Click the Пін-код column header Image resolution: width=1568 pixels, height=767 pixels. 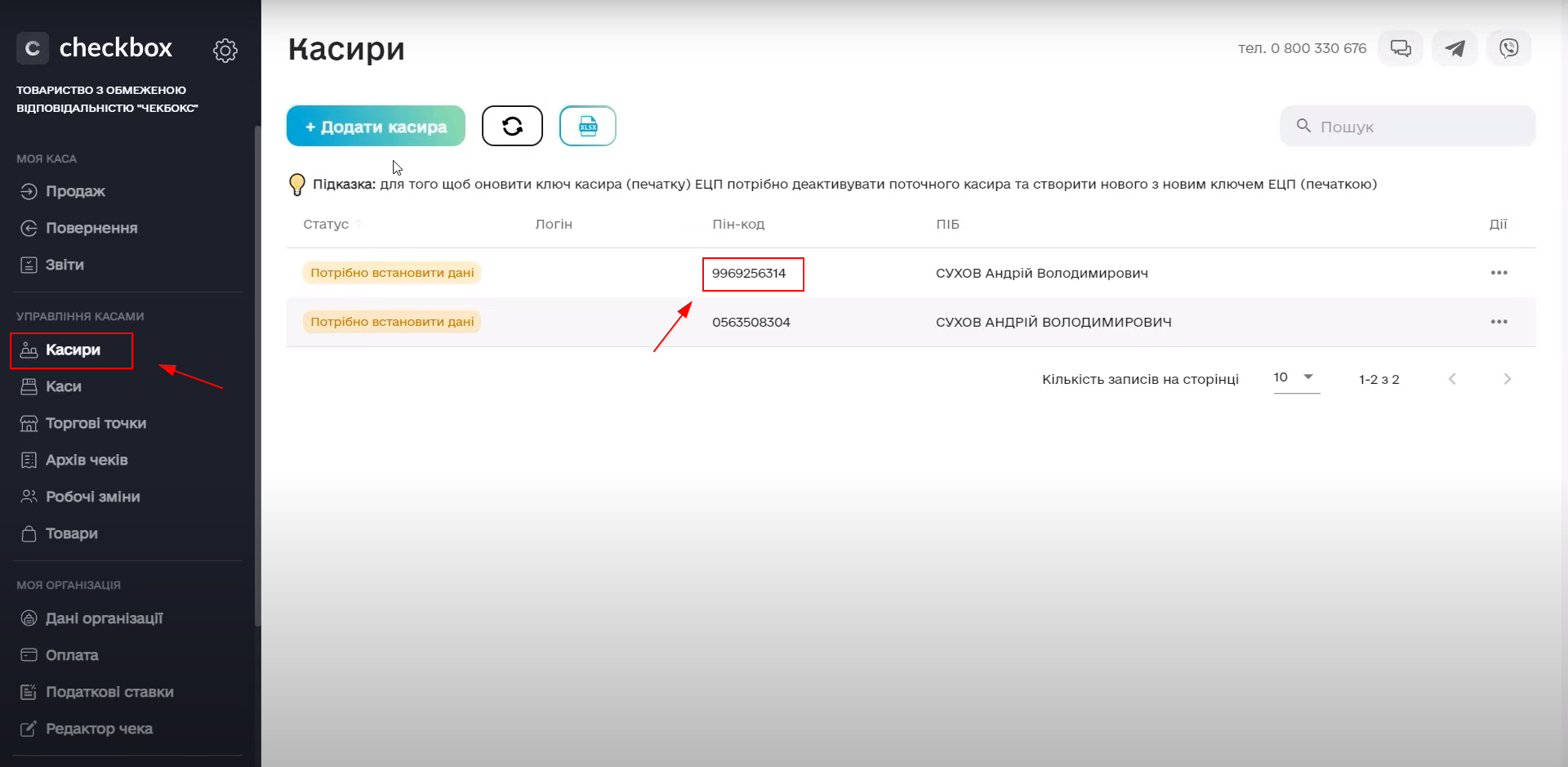tap(738, 224)
